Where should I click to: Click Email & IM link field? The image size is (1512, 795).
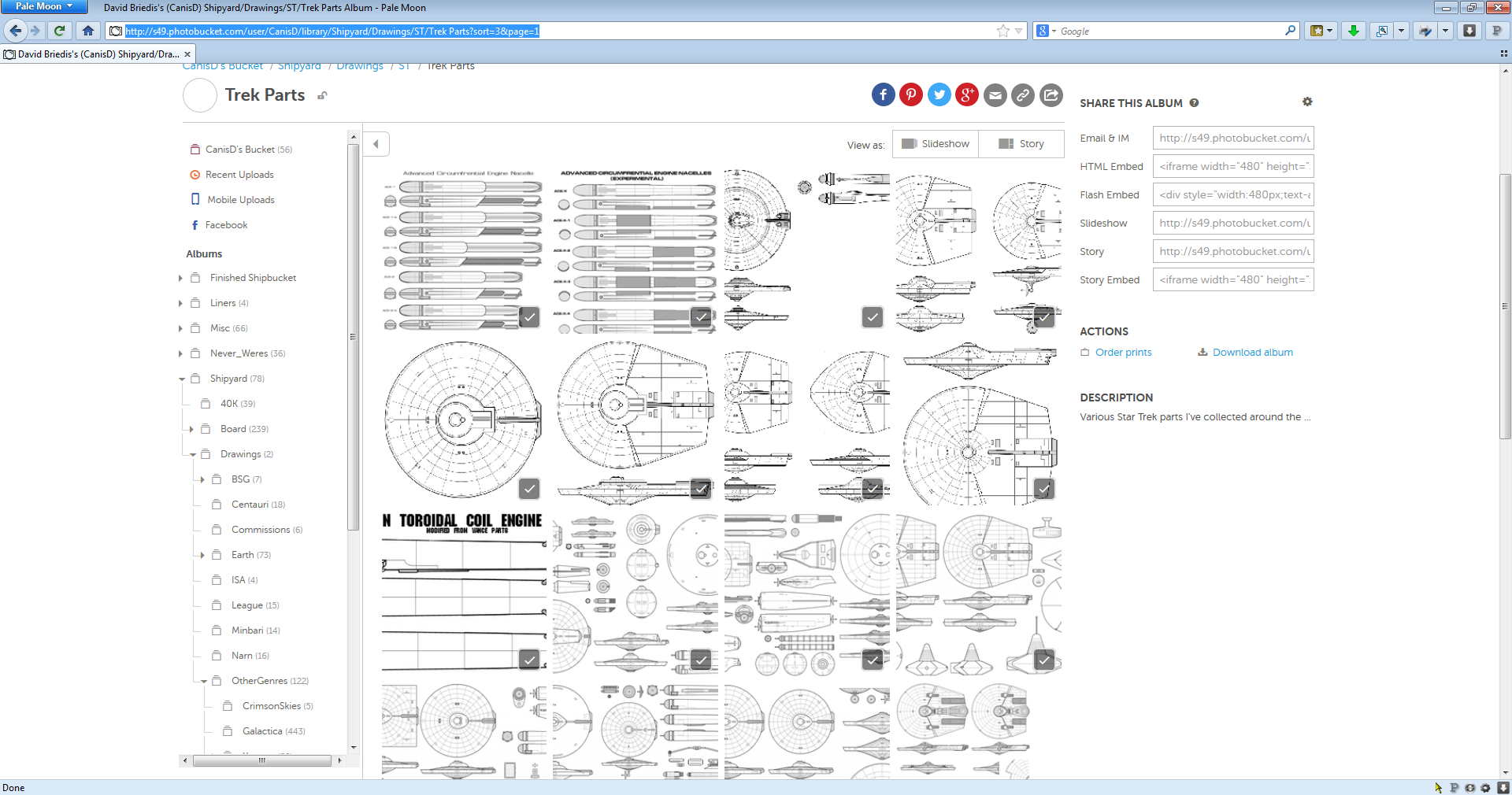click(1233, 139)
